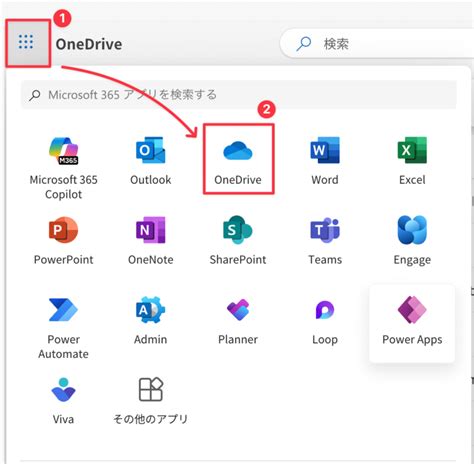Click the magnifier icon in 検索 box

point(304,44)
